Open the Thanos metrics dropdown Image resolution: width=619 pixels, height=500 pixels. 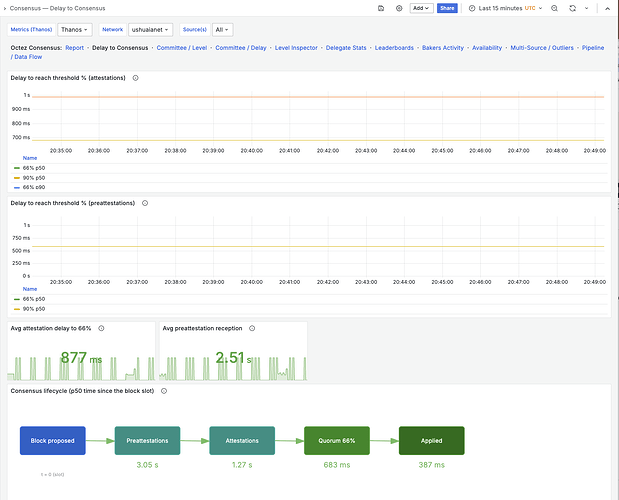[75, 30]
